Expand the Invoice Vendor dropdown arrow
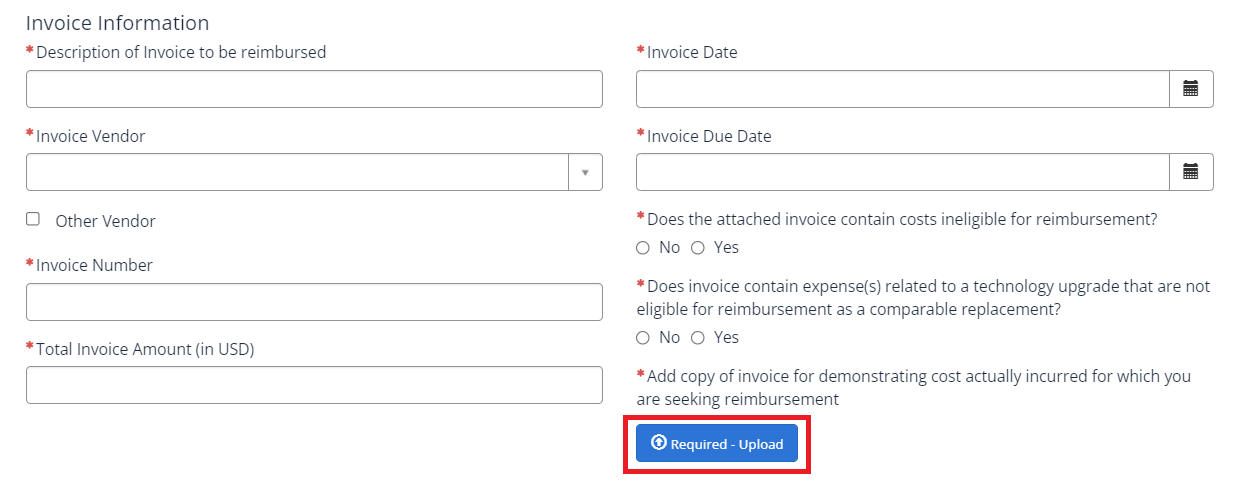Image resolution: width=1243 pixels, height=484 pixels. coord(585,172)
